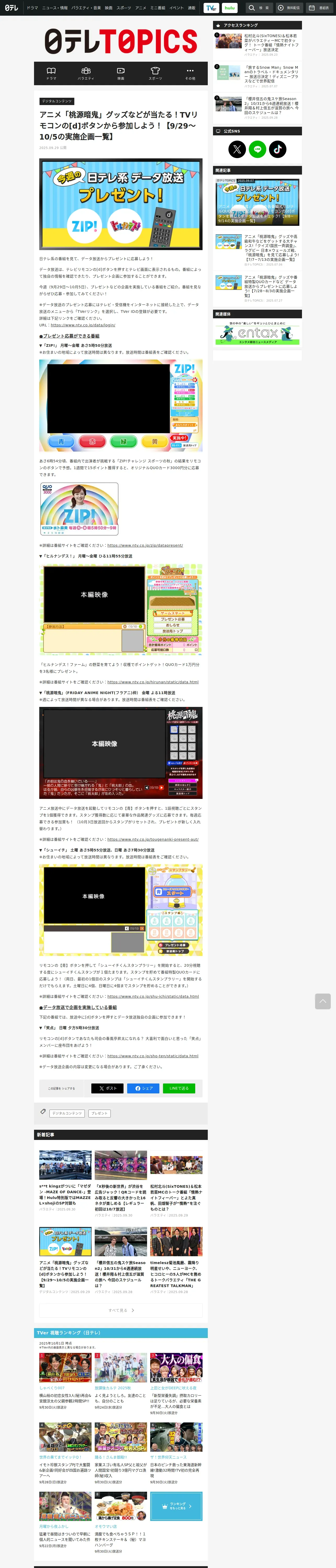Image resolution: width=336 pixels, height=1568 pixels.
Task: Click the シューイチ data broadcast screenshot image
Action: [121, 910]
